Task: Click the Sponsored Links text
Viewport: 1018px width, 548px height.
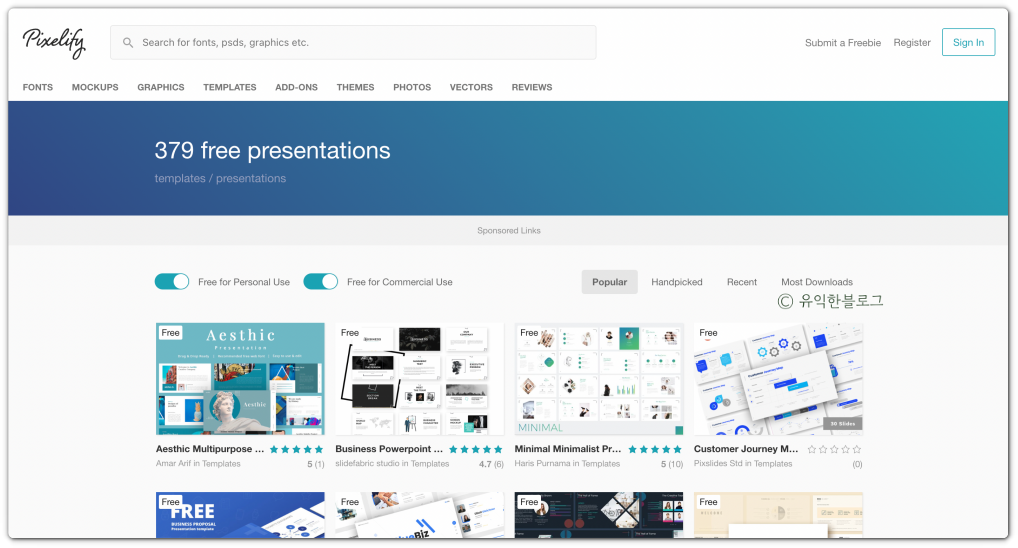Action: tap(508, 230)
